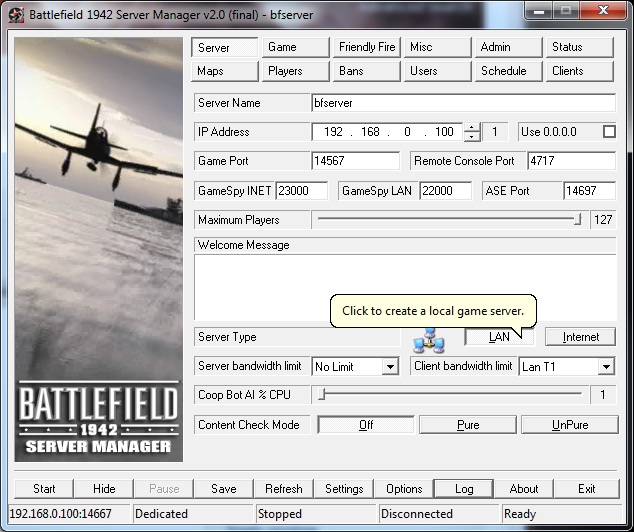
Task: Close the Server Manager window
Action: [603, 11]
